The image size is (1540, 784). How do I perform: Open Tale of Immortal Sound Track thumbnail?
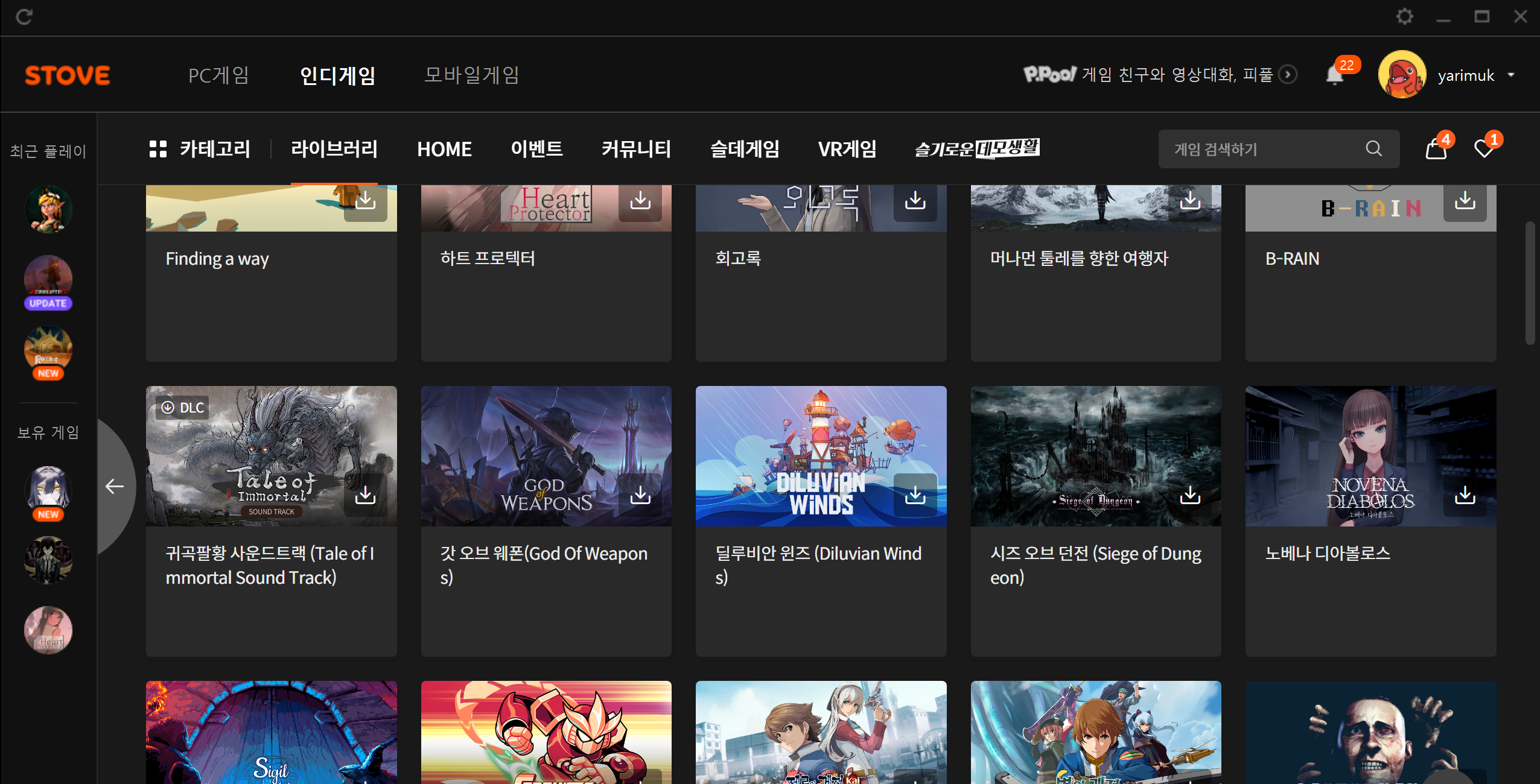(272, 456)
